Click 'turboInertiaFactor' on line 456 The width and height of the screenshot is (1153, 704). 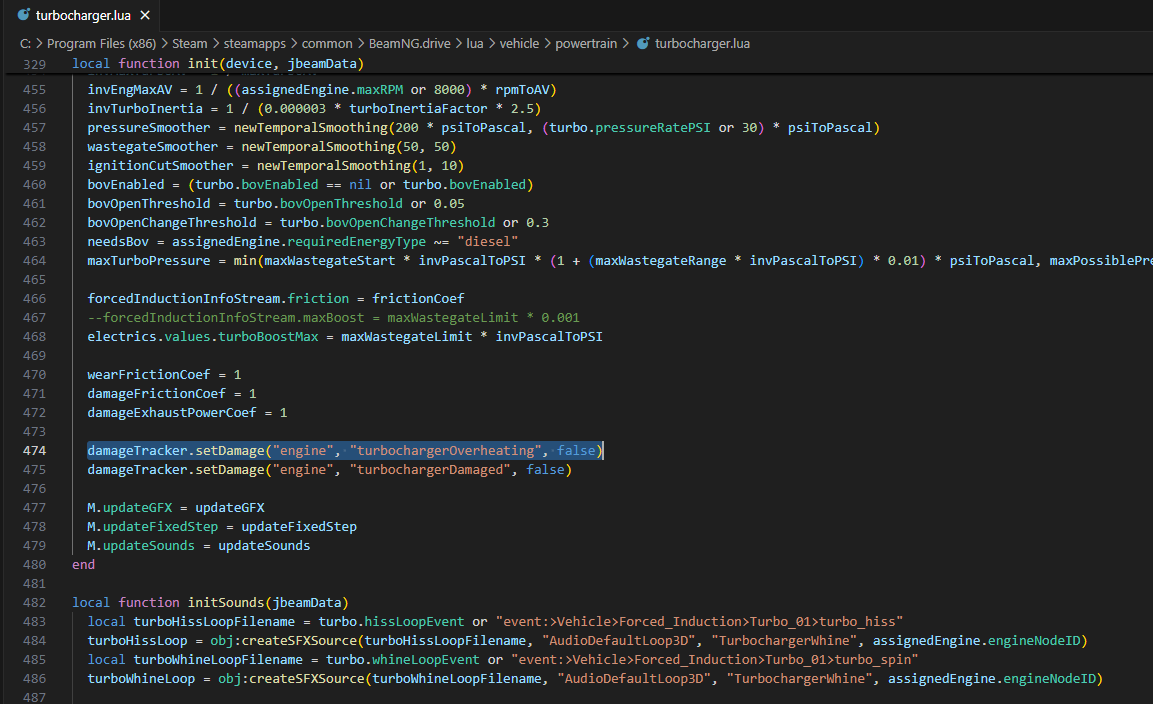[418, 108]
